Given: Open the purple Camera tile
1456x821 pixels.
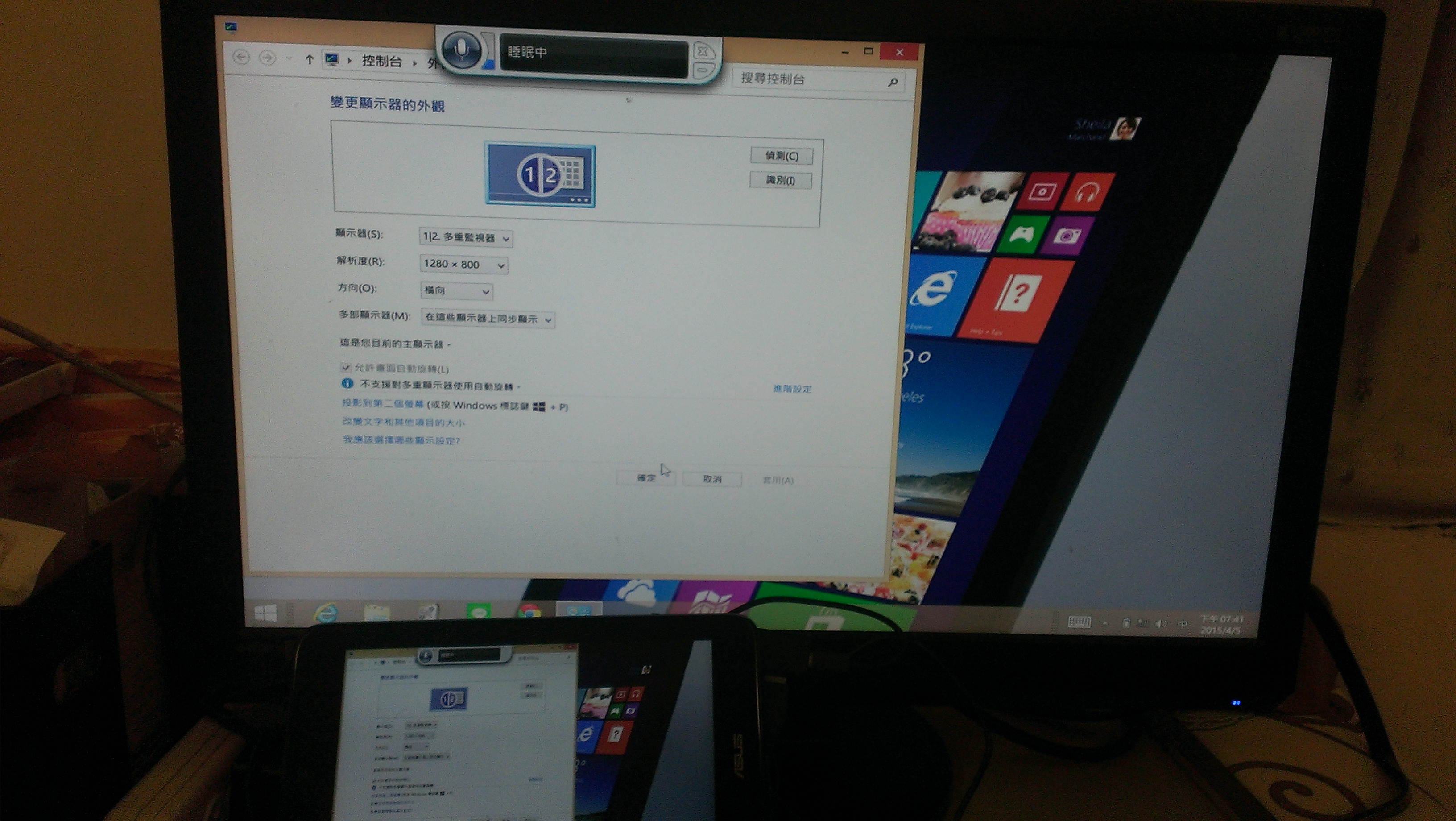Looking at the screenshot, I should point(1066,235).
